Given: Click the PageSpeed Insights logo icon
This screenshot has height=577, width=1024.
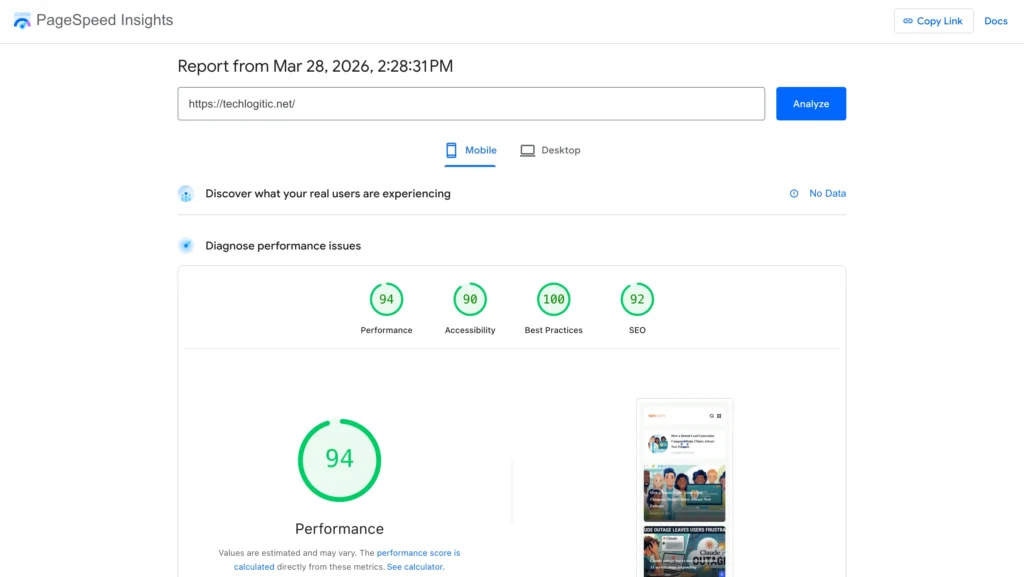Looking at the screenshot, I should (x=21, y=20).
